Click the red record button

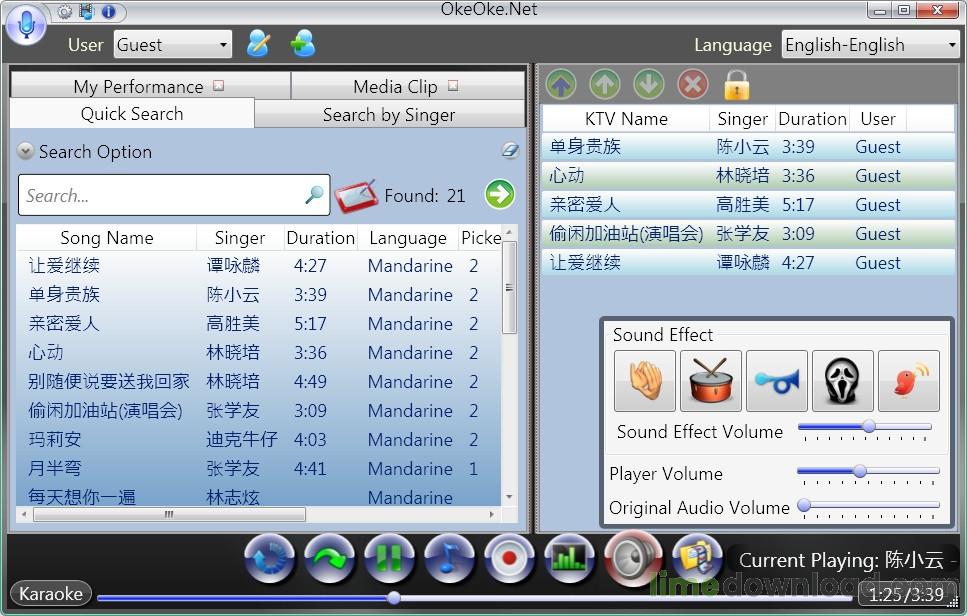[508, 559]
